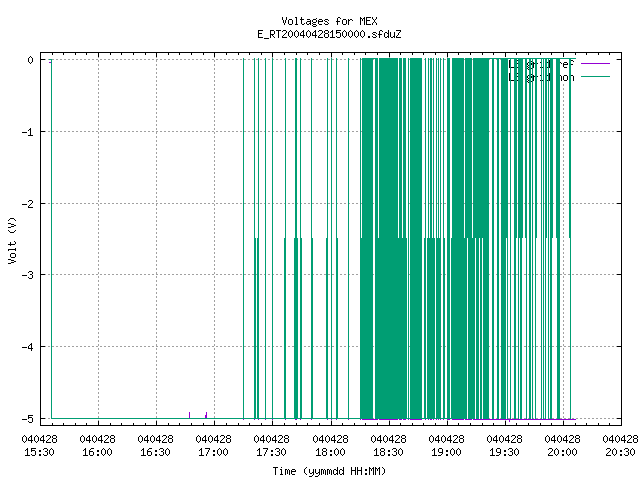Click the y-axis tick label '-1'
Viewport: 640px width, 480px height.
click(28, 132)
